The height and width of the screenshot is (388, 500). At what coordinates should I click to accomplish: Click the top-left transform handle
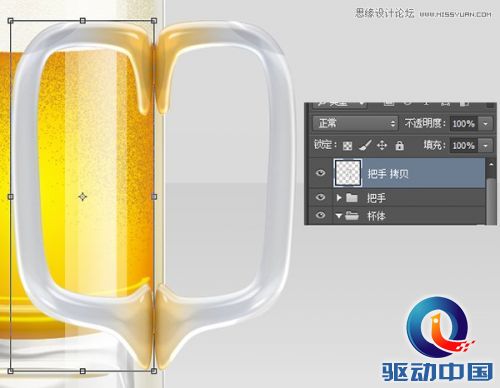pos(11,21)
